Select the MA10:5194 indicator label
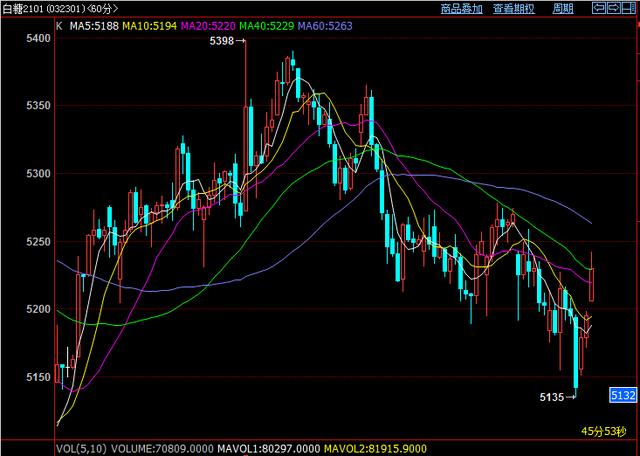 (149, 26)
